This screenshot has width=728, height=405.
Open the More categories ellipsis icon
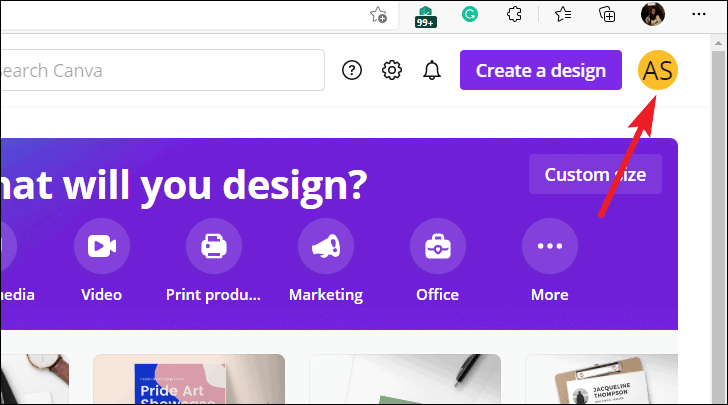point(550,246)
